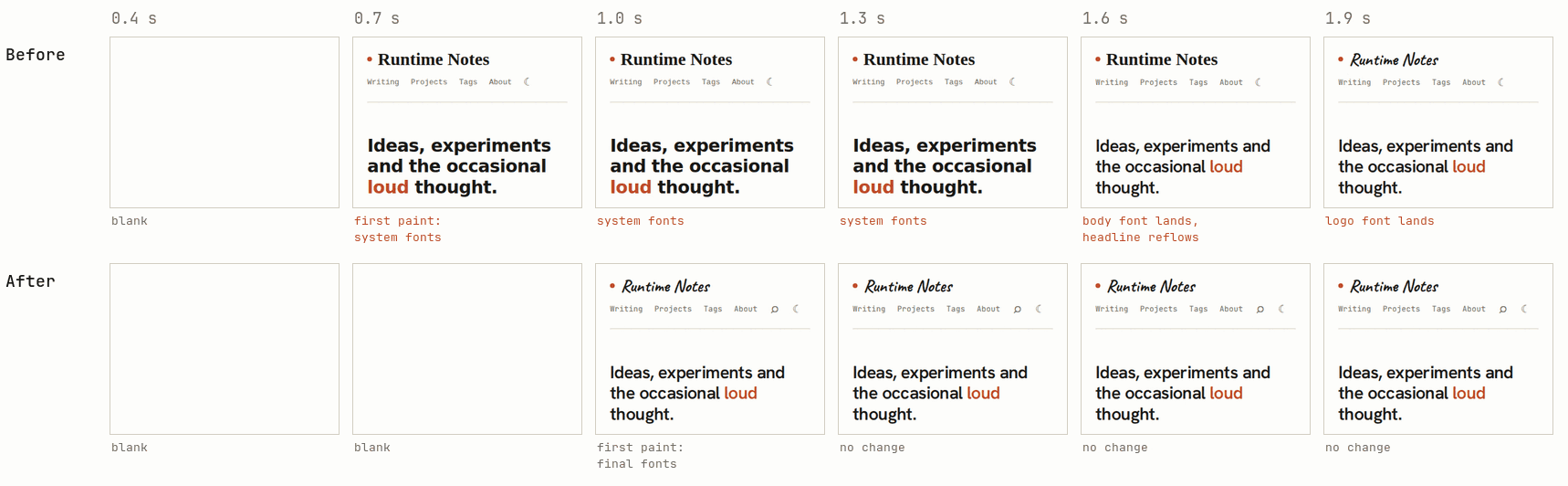Open About nav item in After 1.9 s frame
Image resolution: width=1568 pixels, height=486 pixels.
click(1474, 309)
